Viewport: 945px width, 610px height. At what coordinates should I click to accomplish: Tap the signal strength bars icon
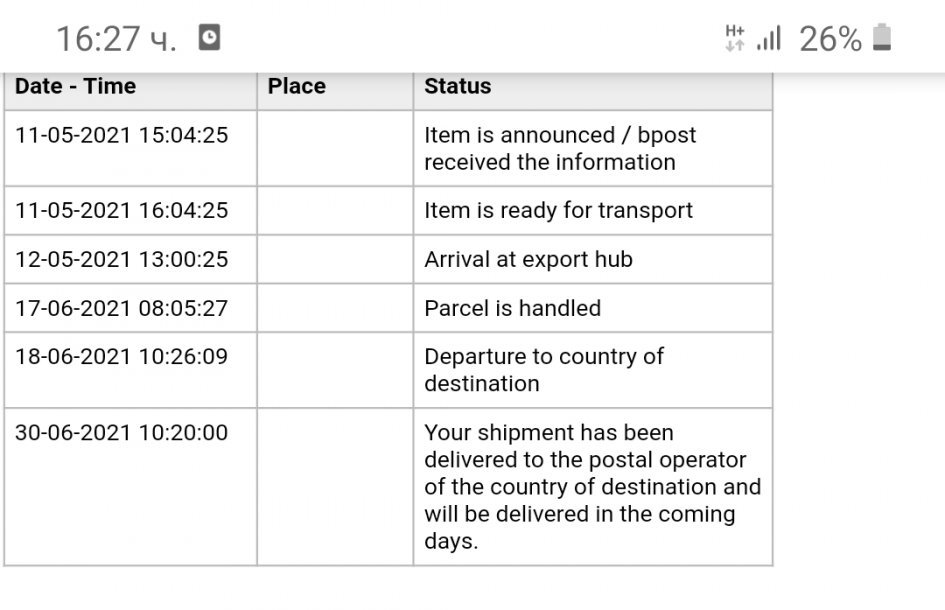(x=768, y=39)
